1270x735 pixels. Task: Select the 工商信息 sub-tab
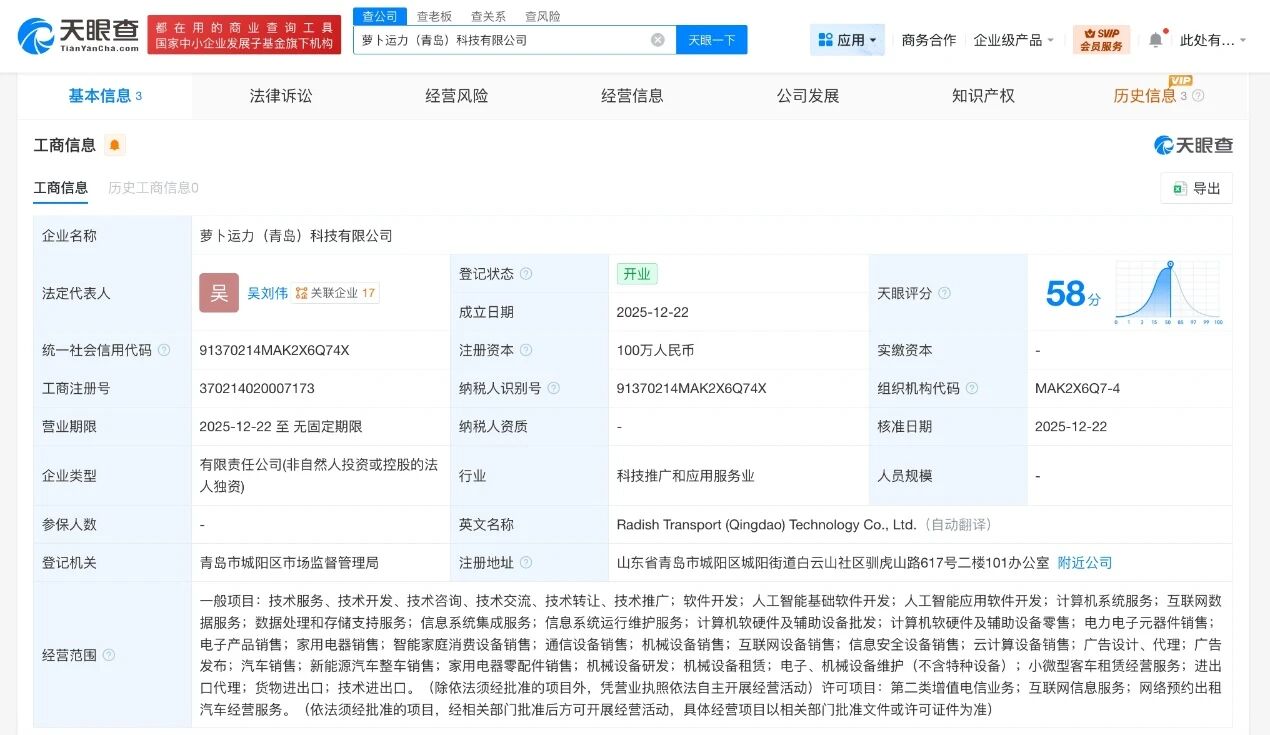click(x=61, y=188)
